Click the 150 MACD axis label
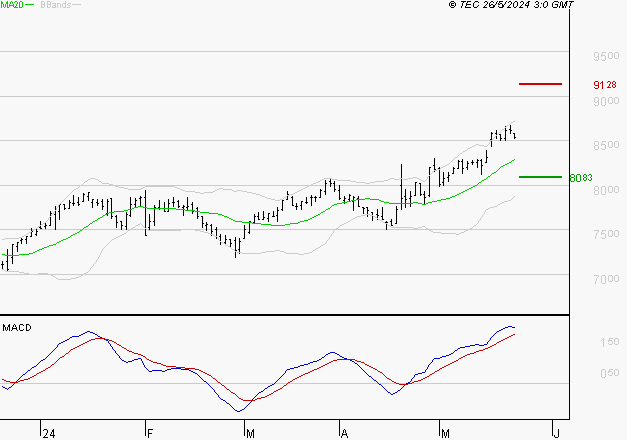 click(609, 342)
